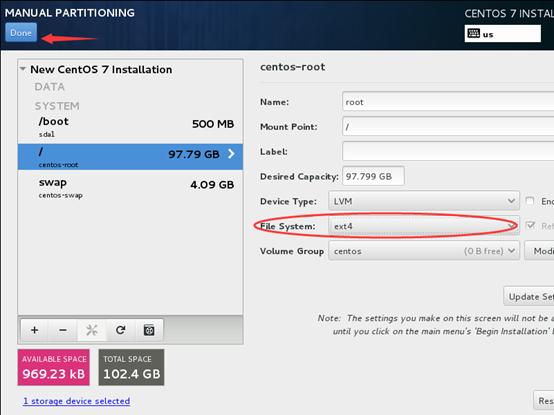Reload storage configuration with refresh icon
The width and height of the screenshot is (554, 415).
click(120, 330)
